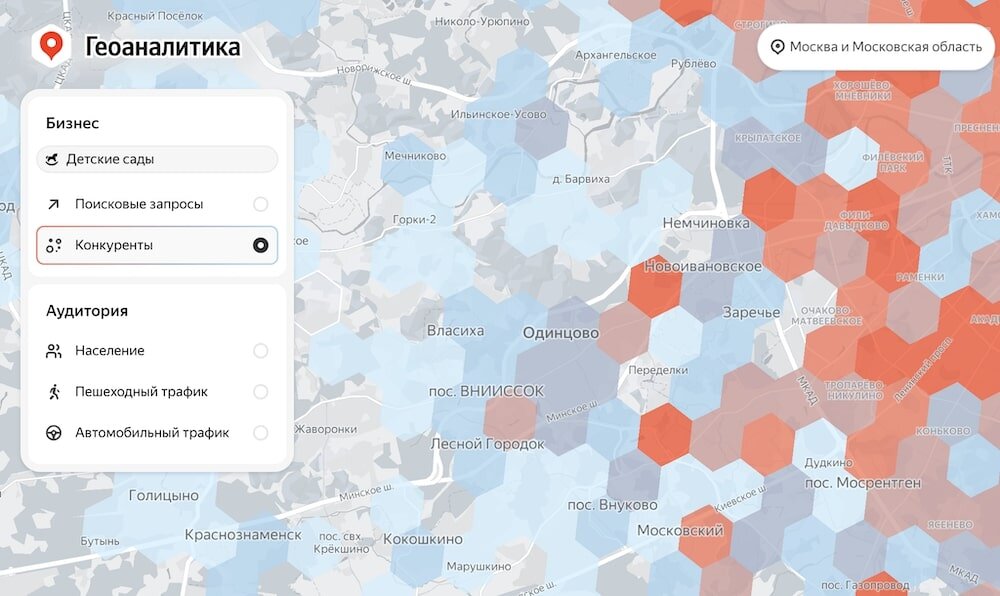Click the Красный Посёлок map label

[155, 16]
